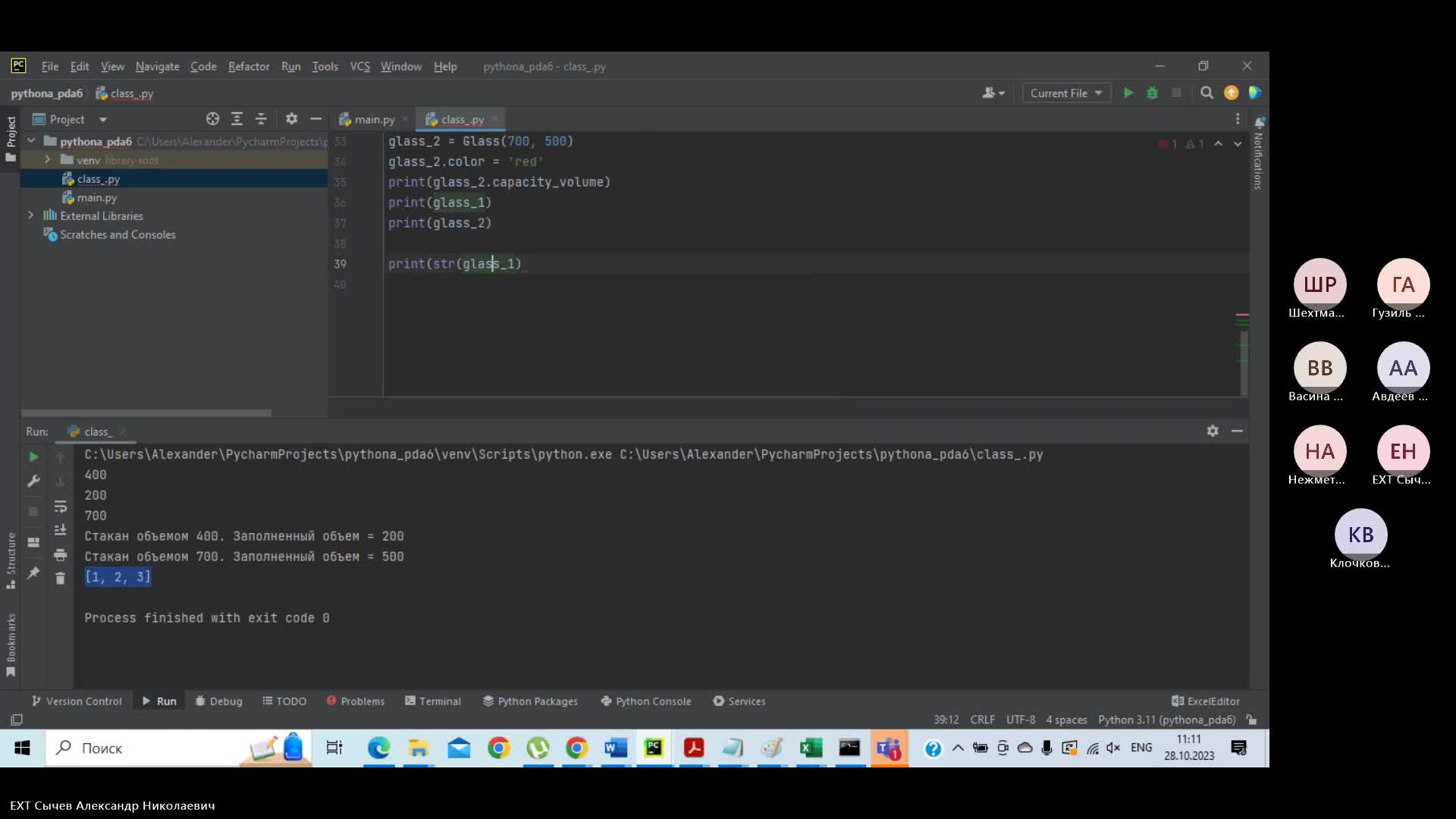The image size is (1456, 819).
Task: Switch to main.py editor tab
Action: tap(374, 119)
